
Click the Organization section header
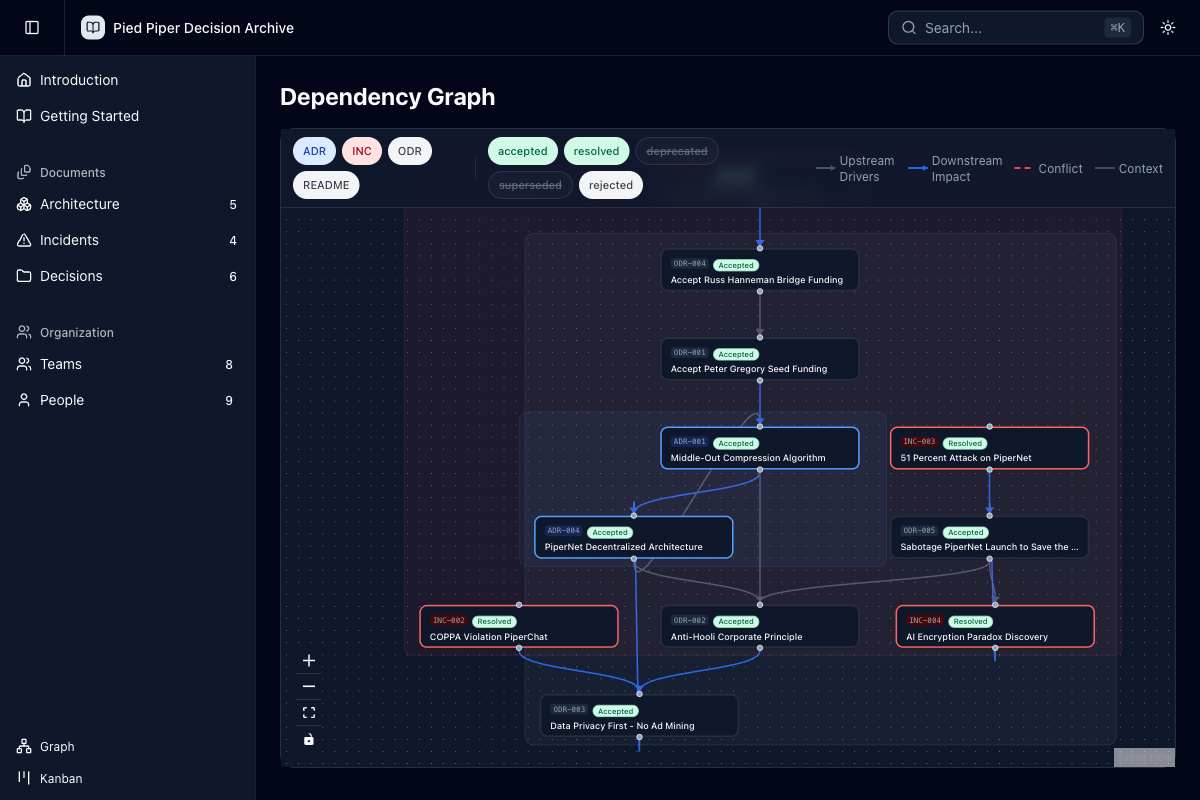[x=77, y=332]
